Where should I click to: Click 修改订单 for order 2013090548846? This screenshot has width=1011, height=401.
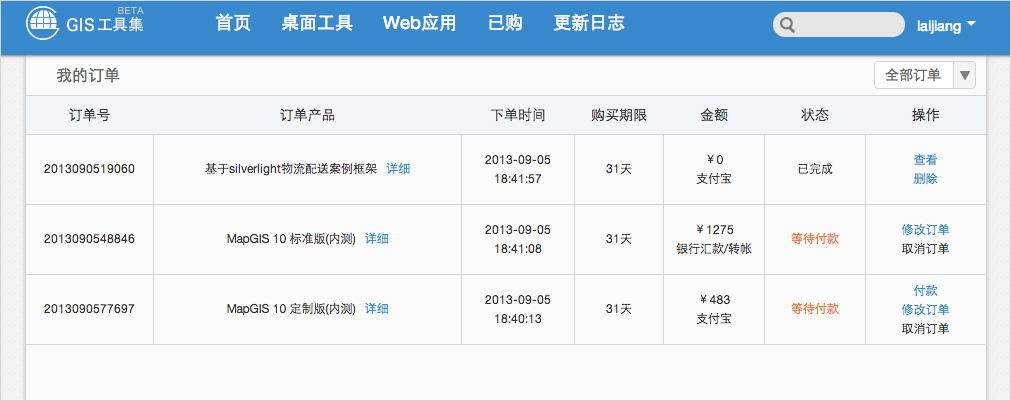point(925,230)
